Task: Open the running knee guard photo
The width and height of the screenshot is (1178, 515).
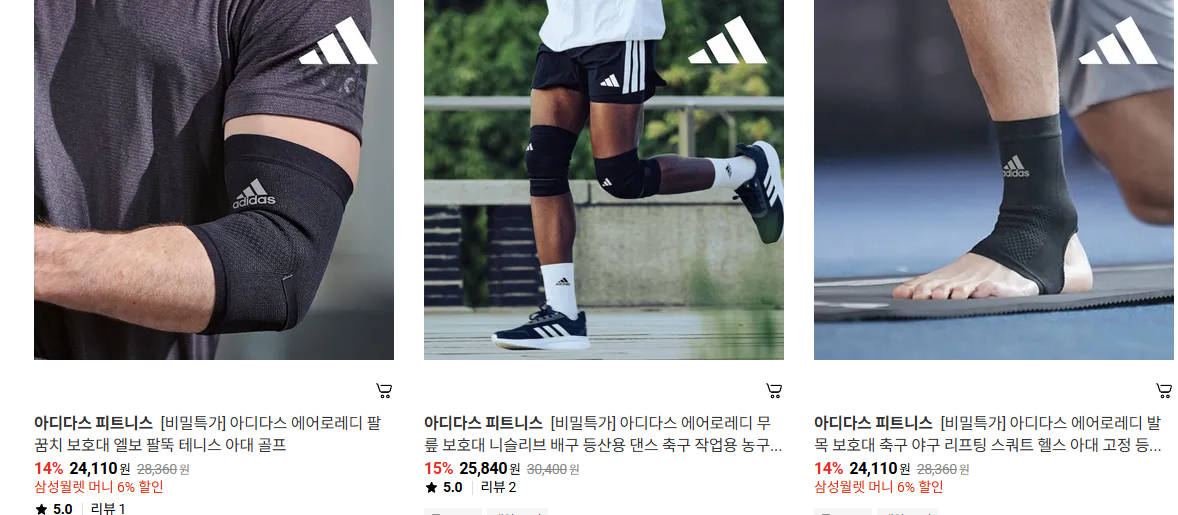Action: (x=604, y=179)
